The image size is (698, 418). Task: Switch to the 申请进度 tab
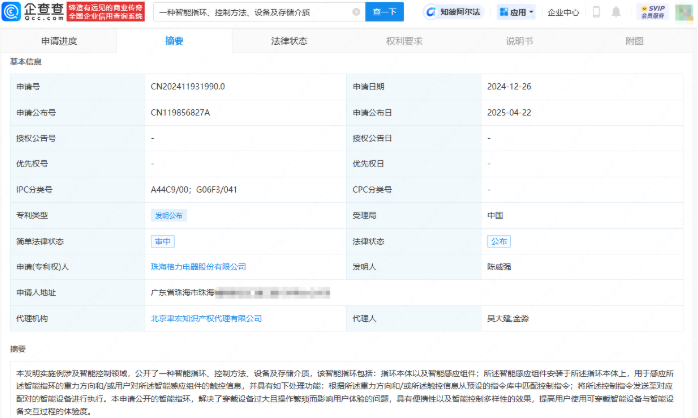[x=59, y=41]
